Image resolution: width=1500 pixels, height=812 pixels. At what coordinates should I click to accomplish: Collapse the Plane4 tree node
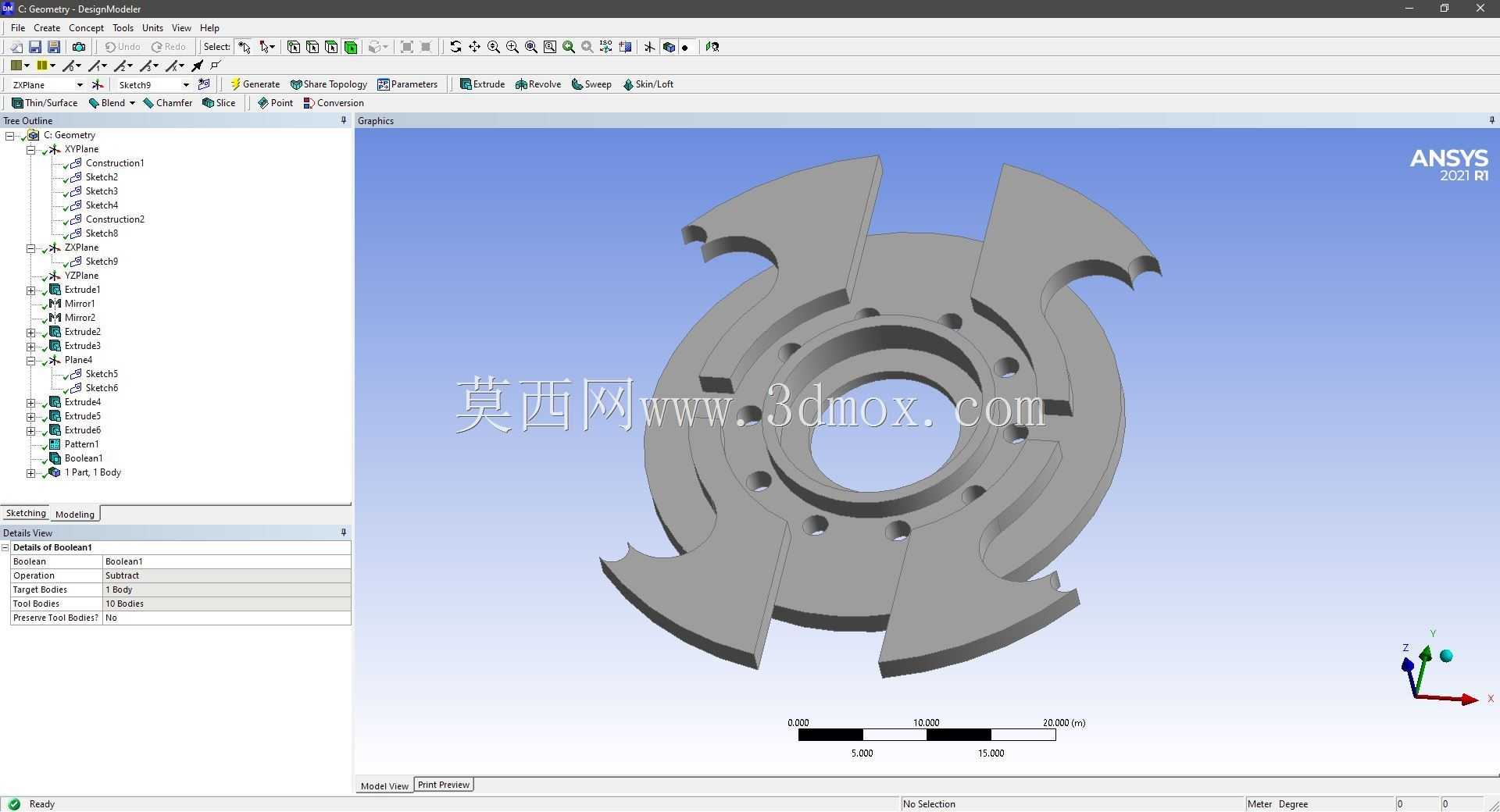(31, 361)
